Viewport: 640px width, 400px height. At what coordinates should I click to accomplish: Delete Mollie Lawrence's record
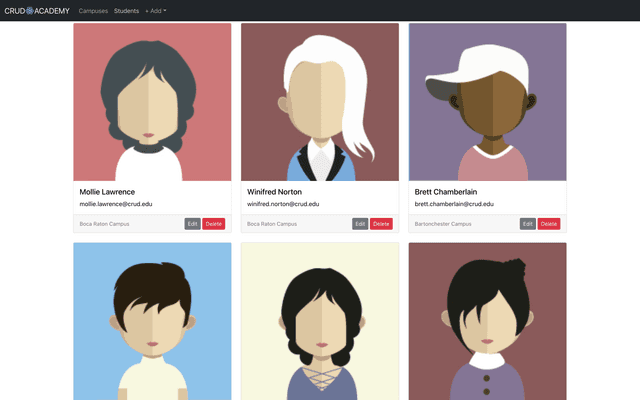point(214,224)
